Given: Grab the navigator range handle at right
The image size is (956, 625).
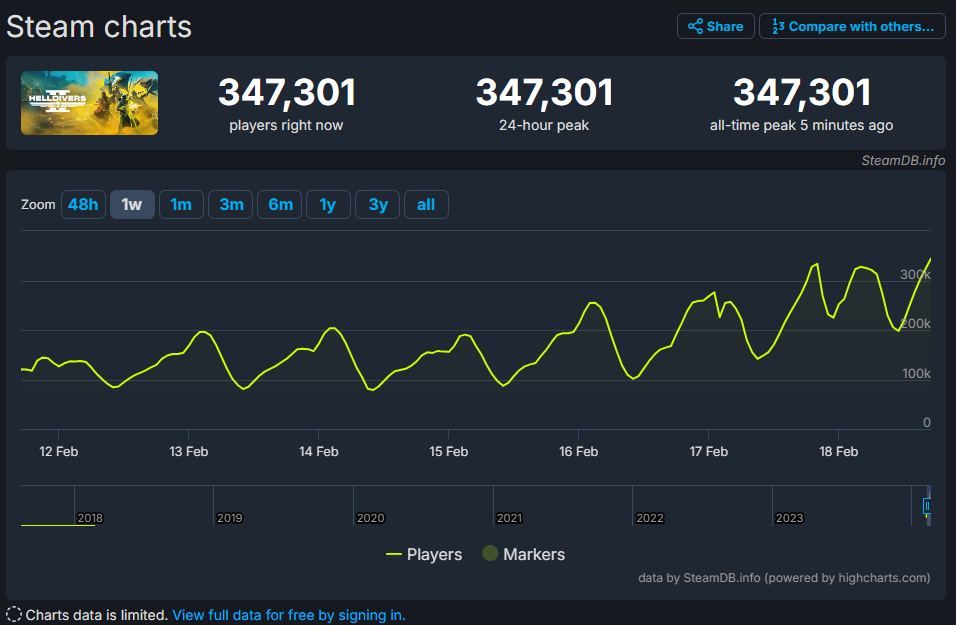Looking at the screenshot, I should click(x=927, y=505).
